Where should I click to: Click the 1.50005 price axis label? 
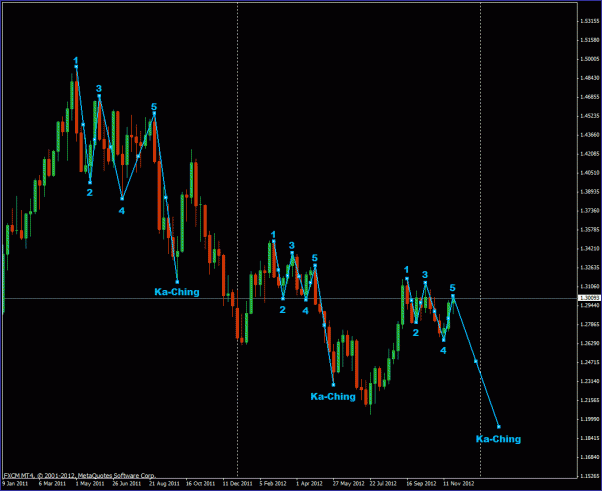pyautogui.click(x=590, y=59)
